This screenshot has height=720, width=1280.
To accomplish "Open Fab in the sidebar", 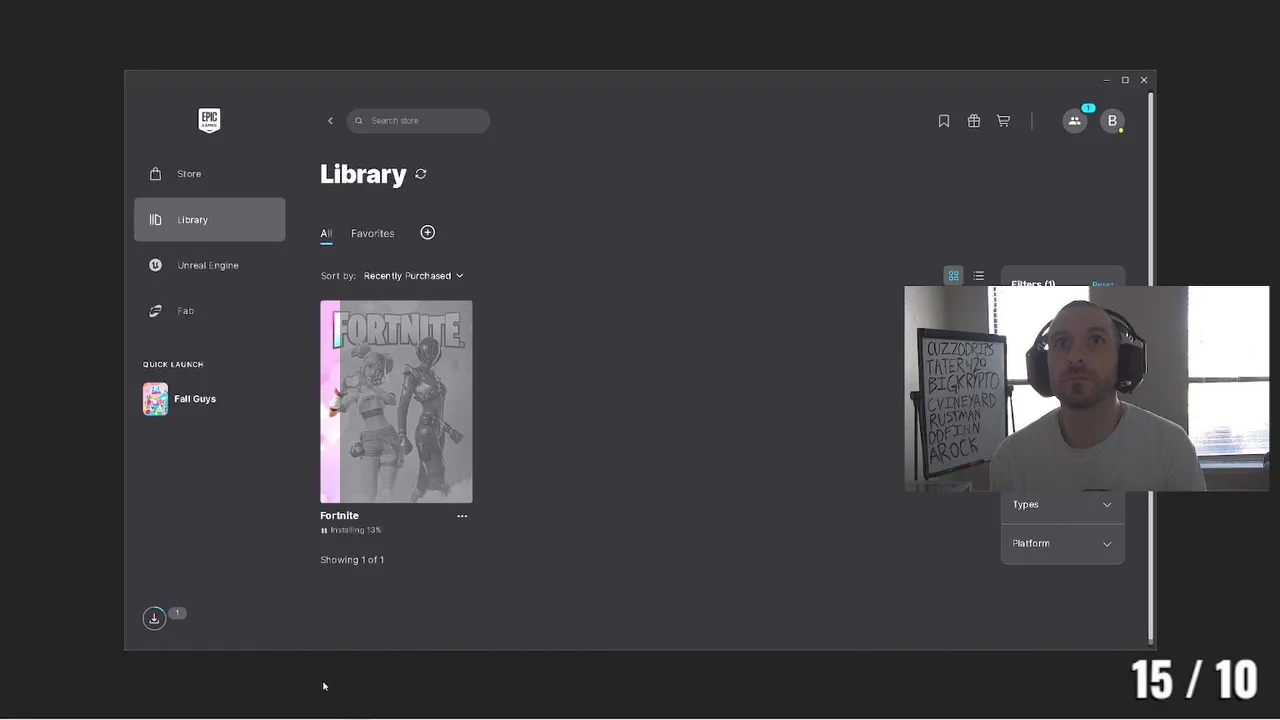I will pos(209,311).
